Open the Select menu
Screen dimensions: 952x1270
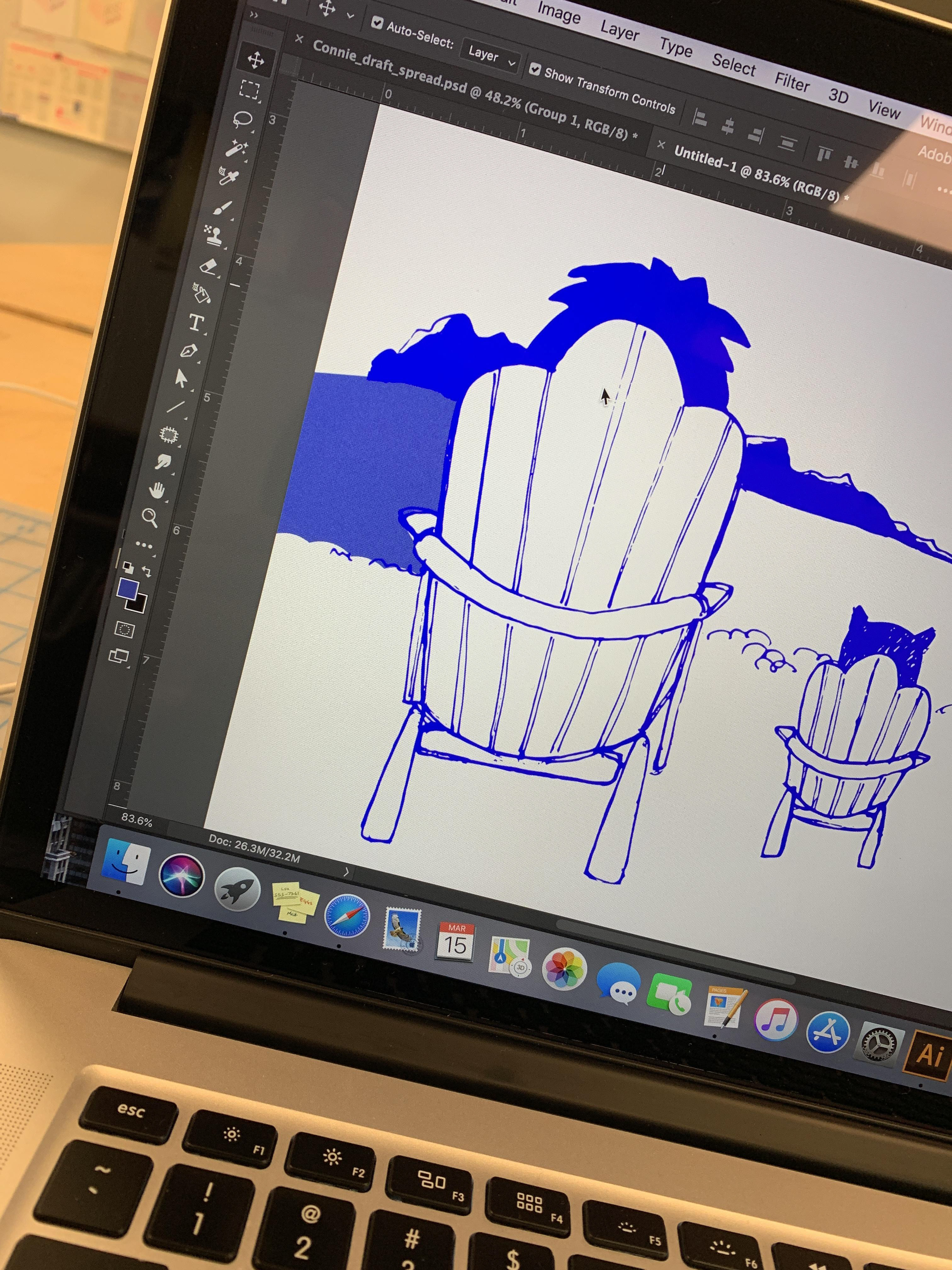tap(734, 65)
